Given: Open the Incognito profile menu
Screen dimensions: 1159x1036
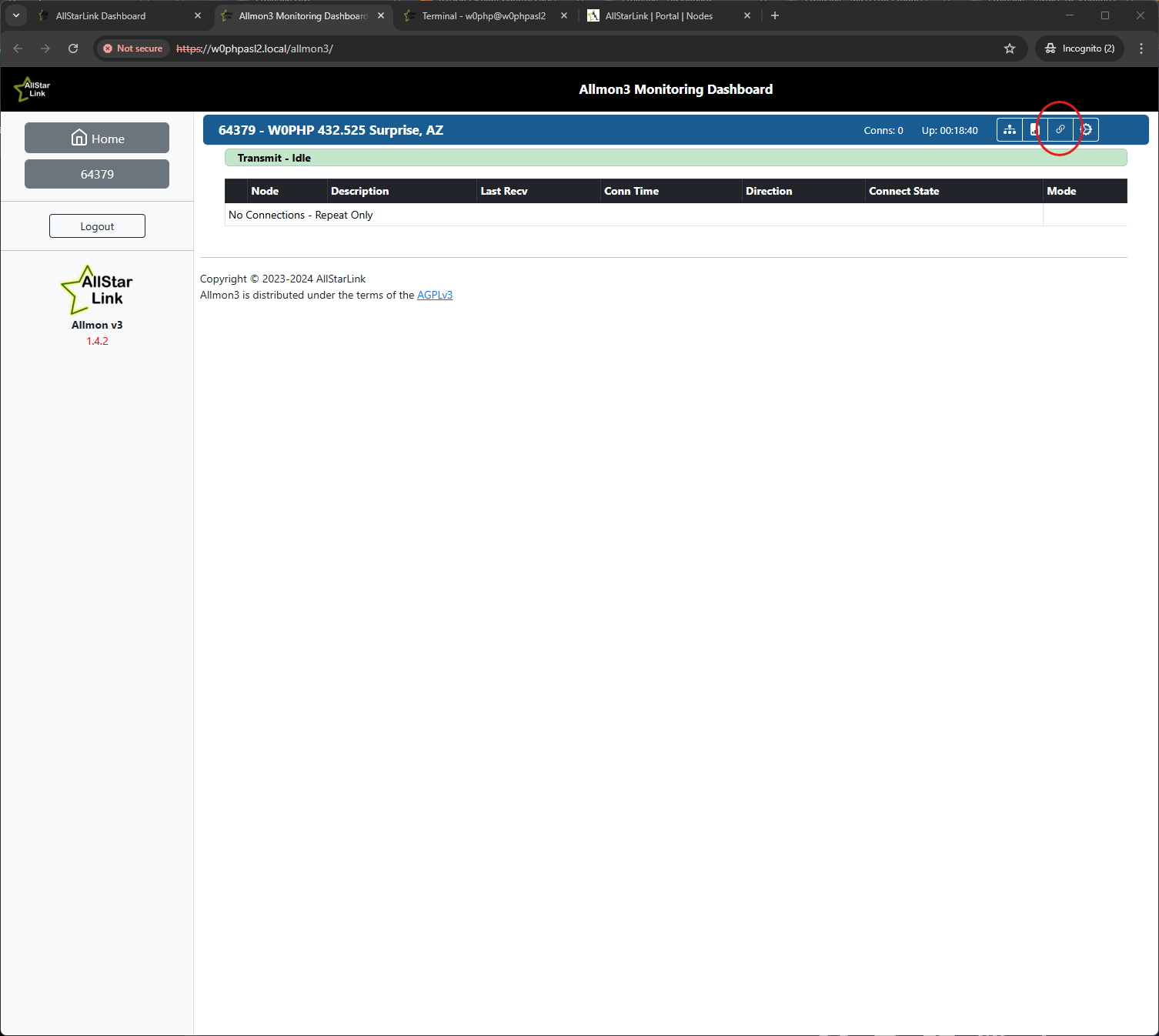Looking at the screenshot, I should click(1079, 48).
